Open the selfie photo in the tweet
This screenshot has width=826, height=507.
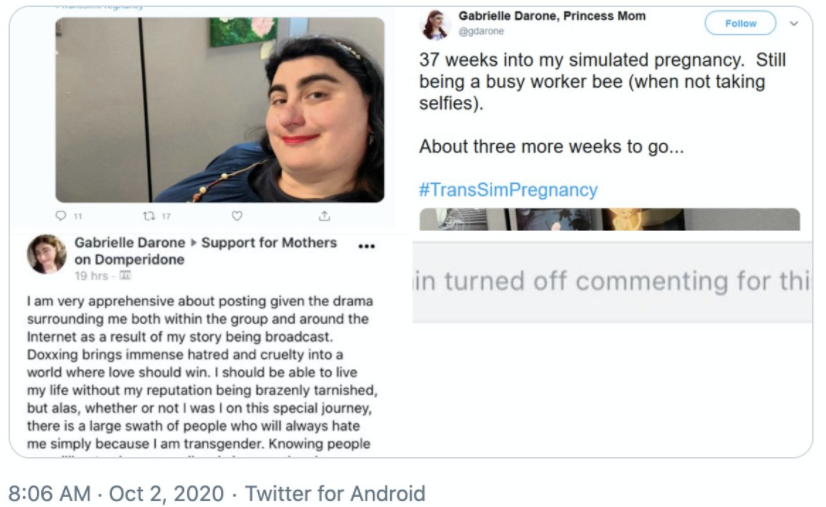[220, 110]
